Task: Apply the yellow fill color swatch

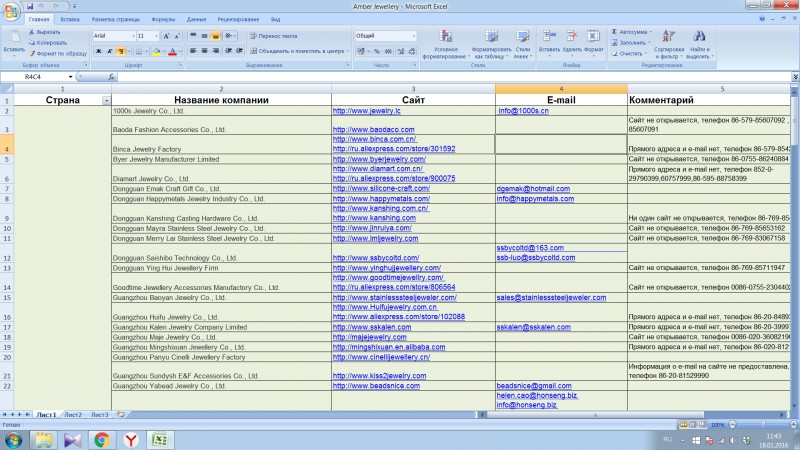Action: tap(157, 51)
